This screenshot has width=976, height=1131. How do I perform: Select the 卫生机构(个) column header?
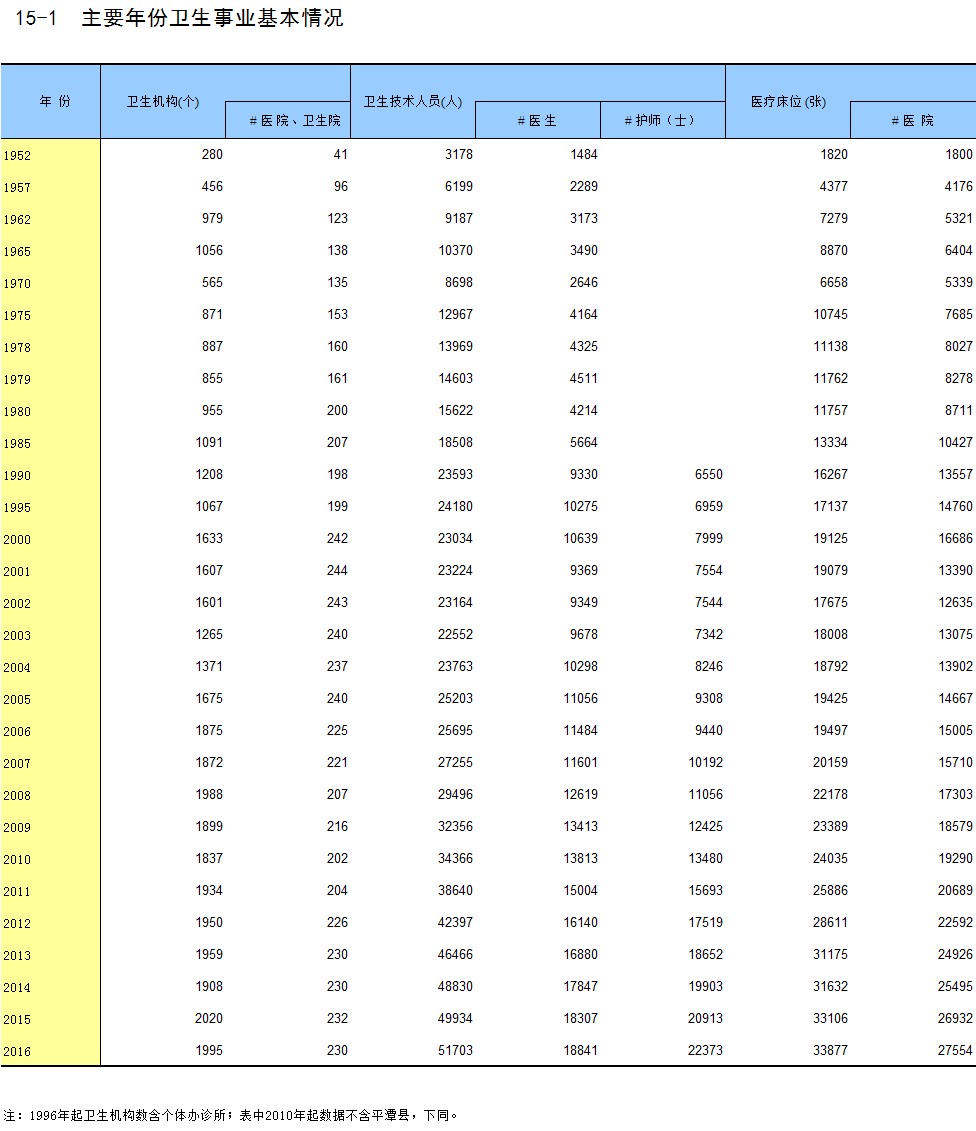click(163, 102)
